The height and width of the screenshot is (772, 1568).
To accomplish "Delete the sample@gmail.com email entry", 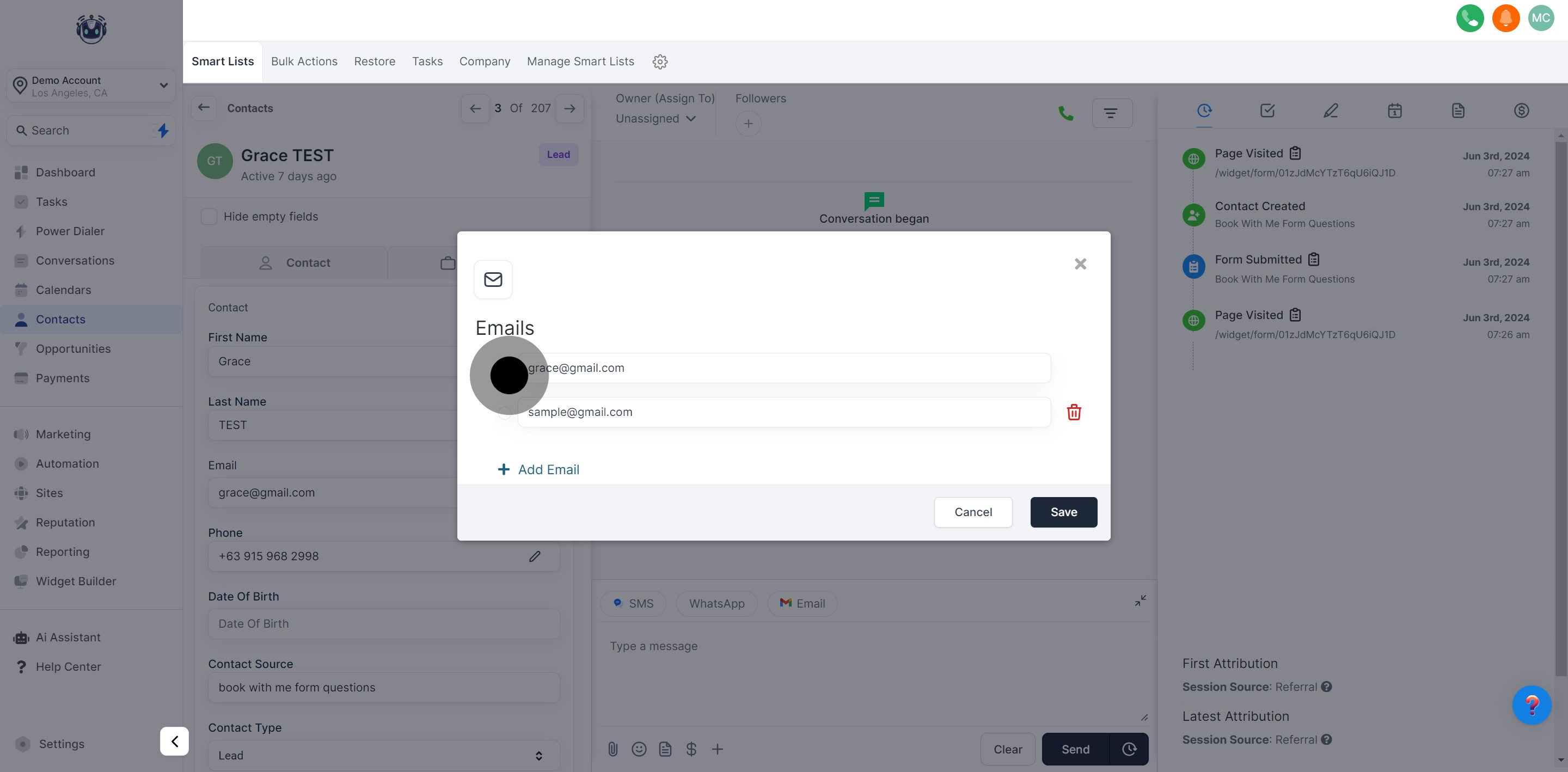I will pyautogui.click(x=1074, y=412).
